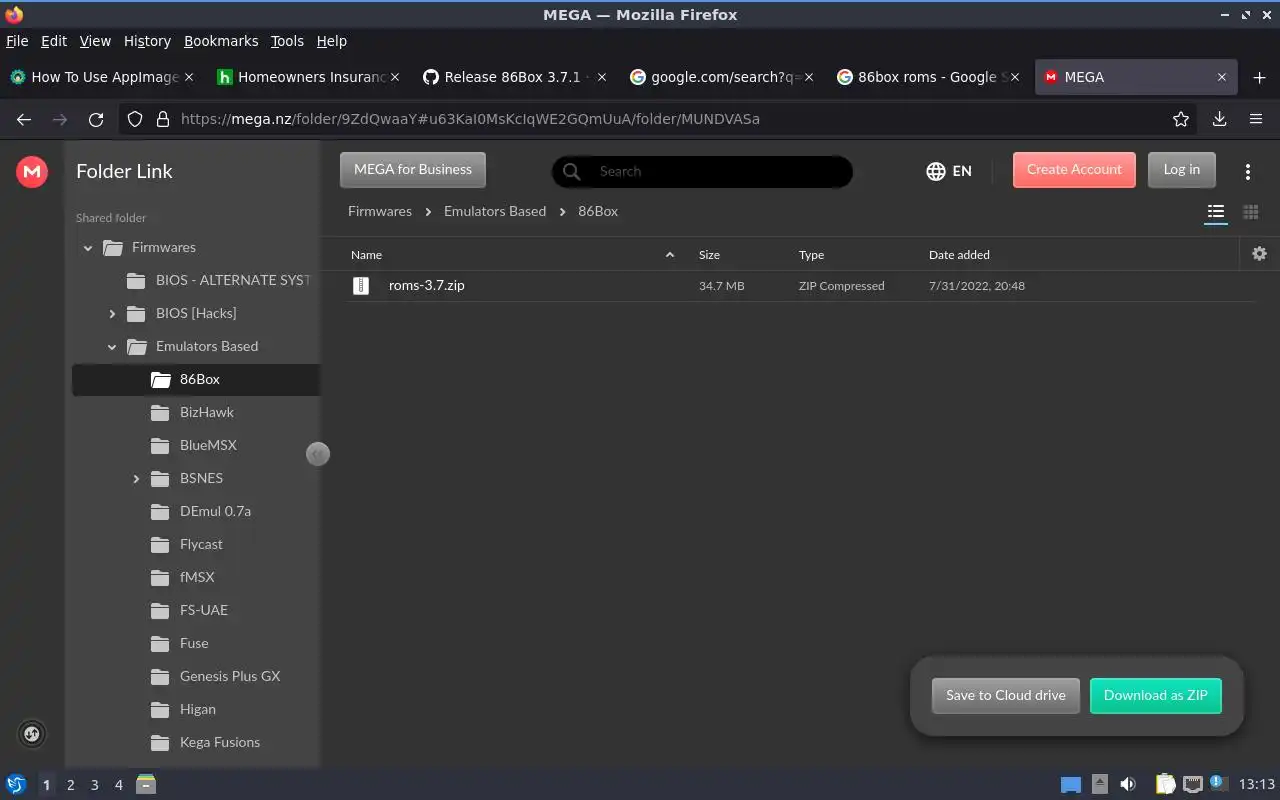The height and width of the screenshot is (800, 1280).
Task: Sort by Date added column
Action: [959, 255]
